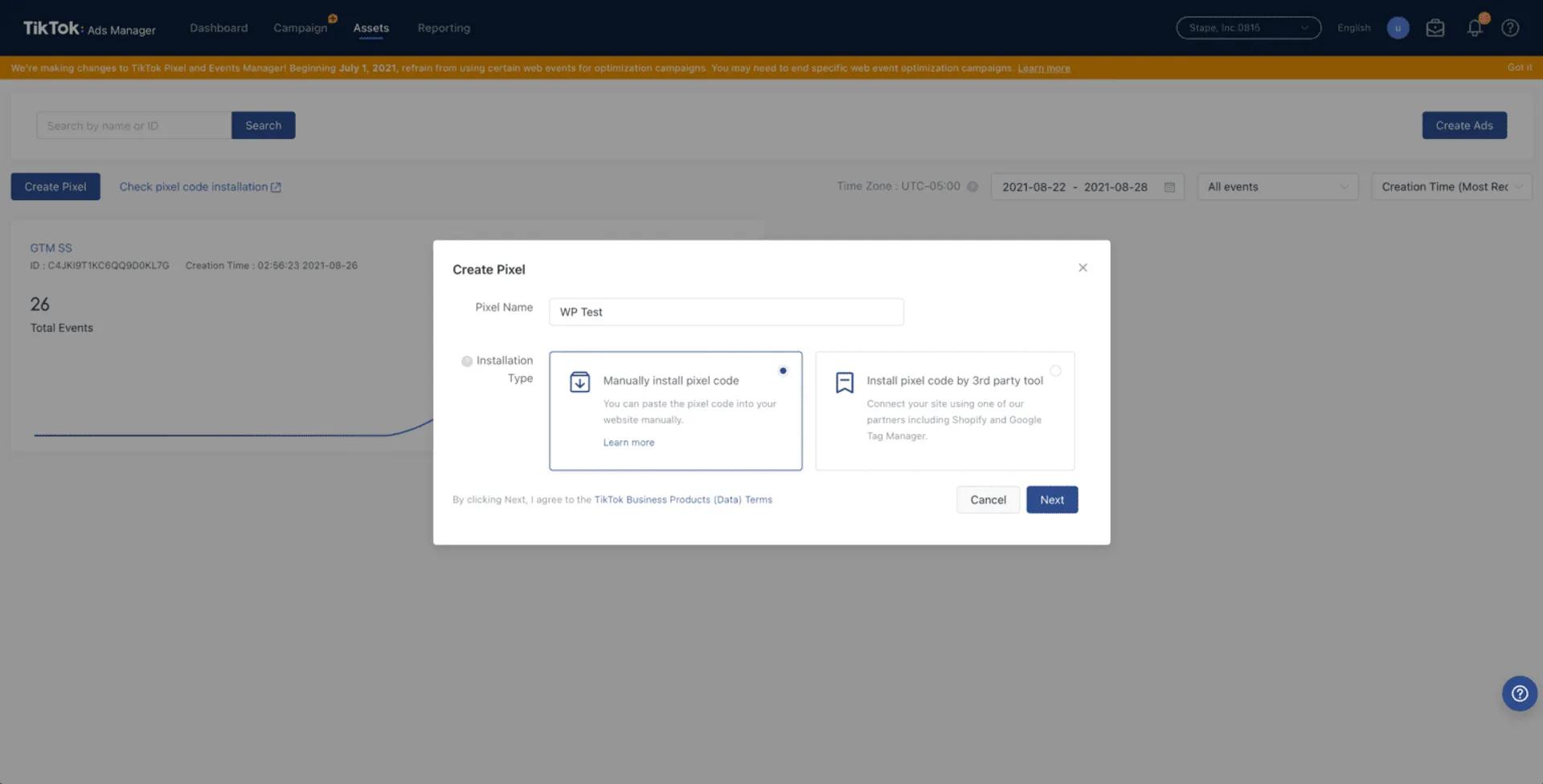Image resolution: width=1543 pixels, height=784 pixels.
Task: Open the floating help support button
Action: coord(1519,693)
